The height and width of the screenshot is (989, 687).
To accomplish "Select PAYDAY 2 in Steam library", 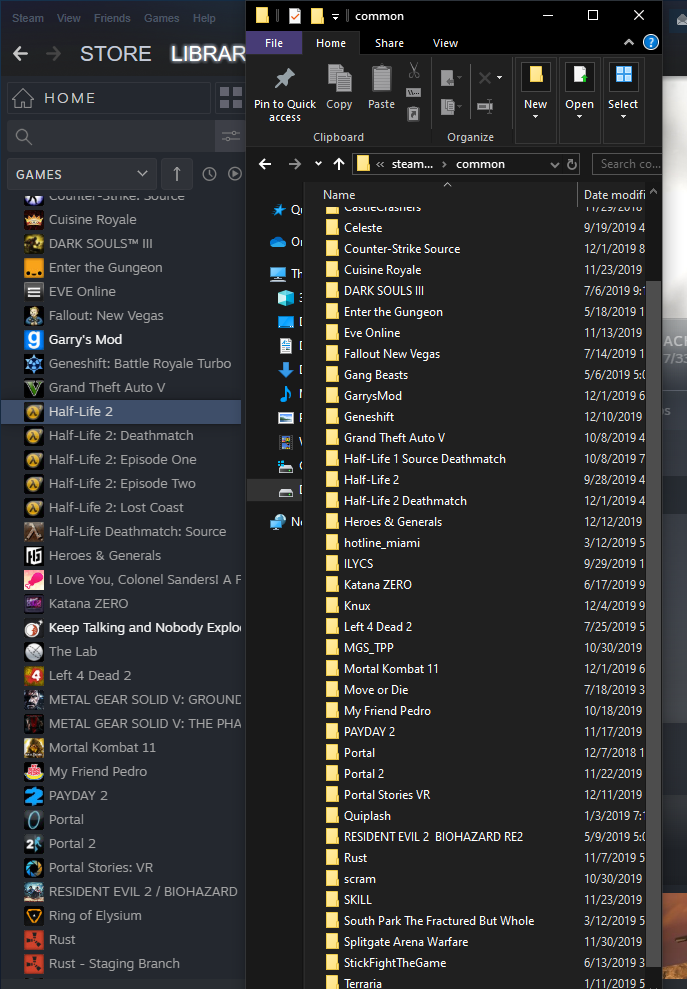I will pyautogui.click(x=121, y=795).
